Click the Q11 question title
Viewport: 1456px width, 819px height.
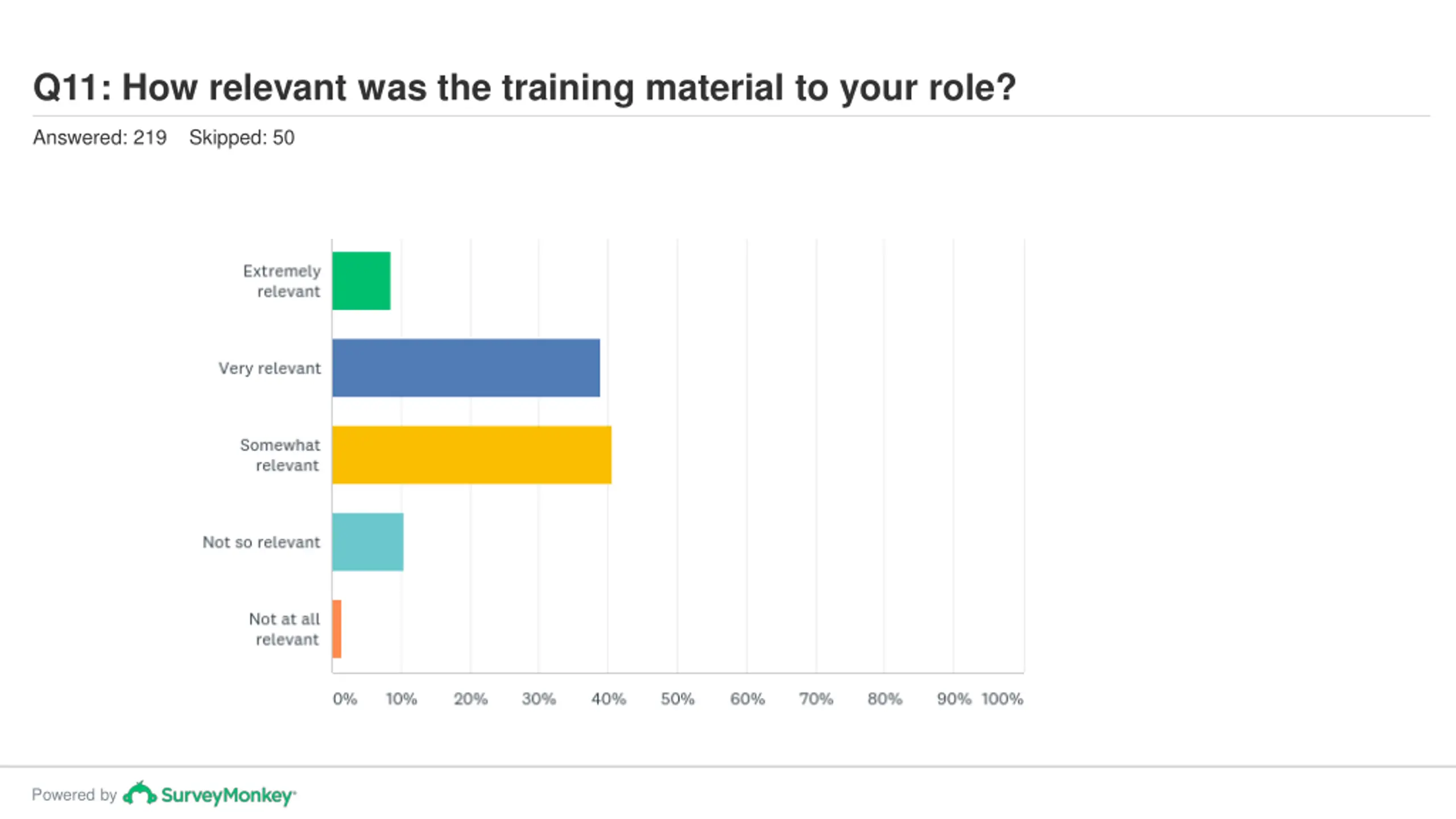[x=524, y=88]
